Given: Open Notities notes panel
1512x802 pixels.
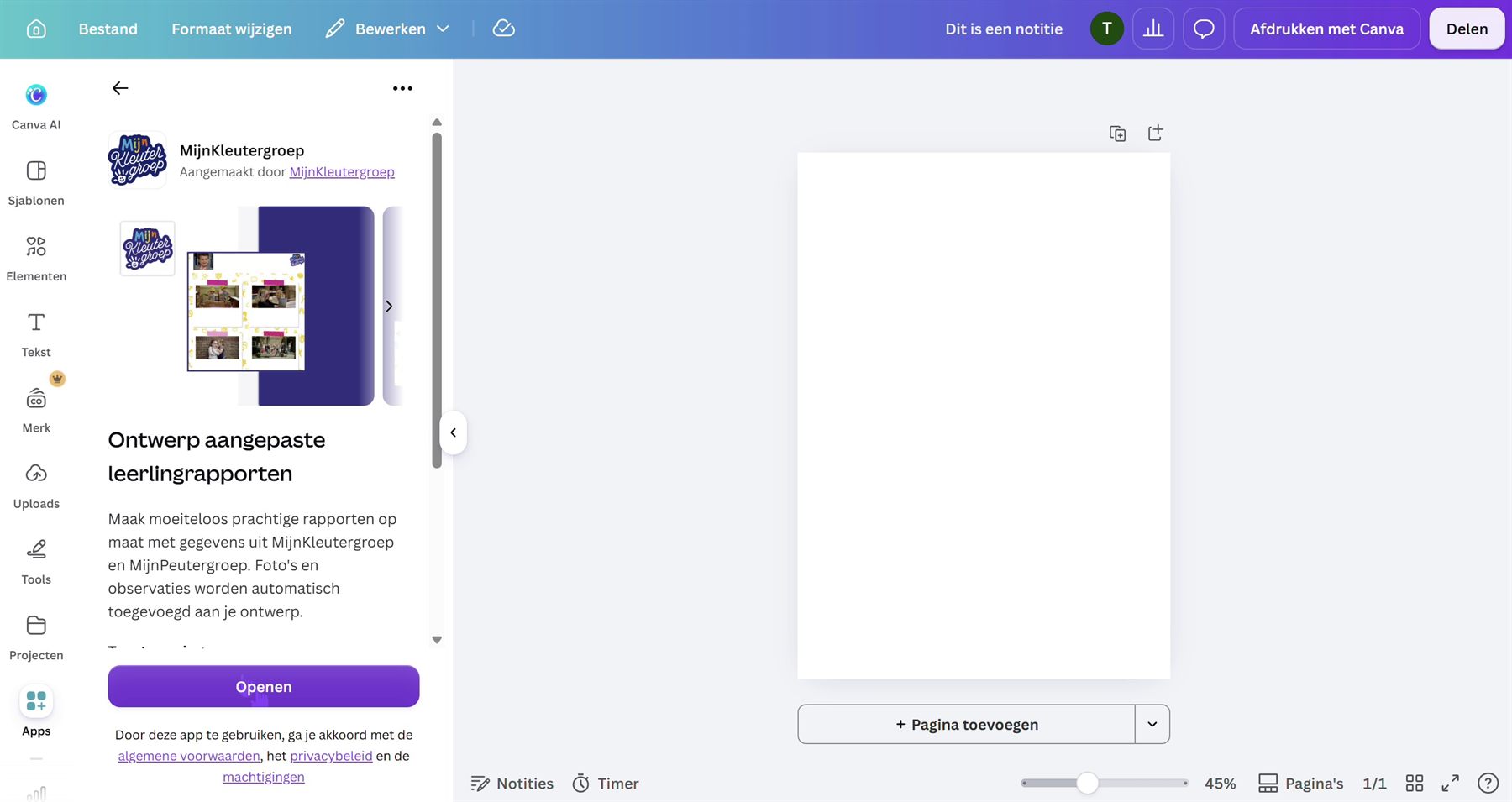Looking at the screenshot, I should point(512,784).
